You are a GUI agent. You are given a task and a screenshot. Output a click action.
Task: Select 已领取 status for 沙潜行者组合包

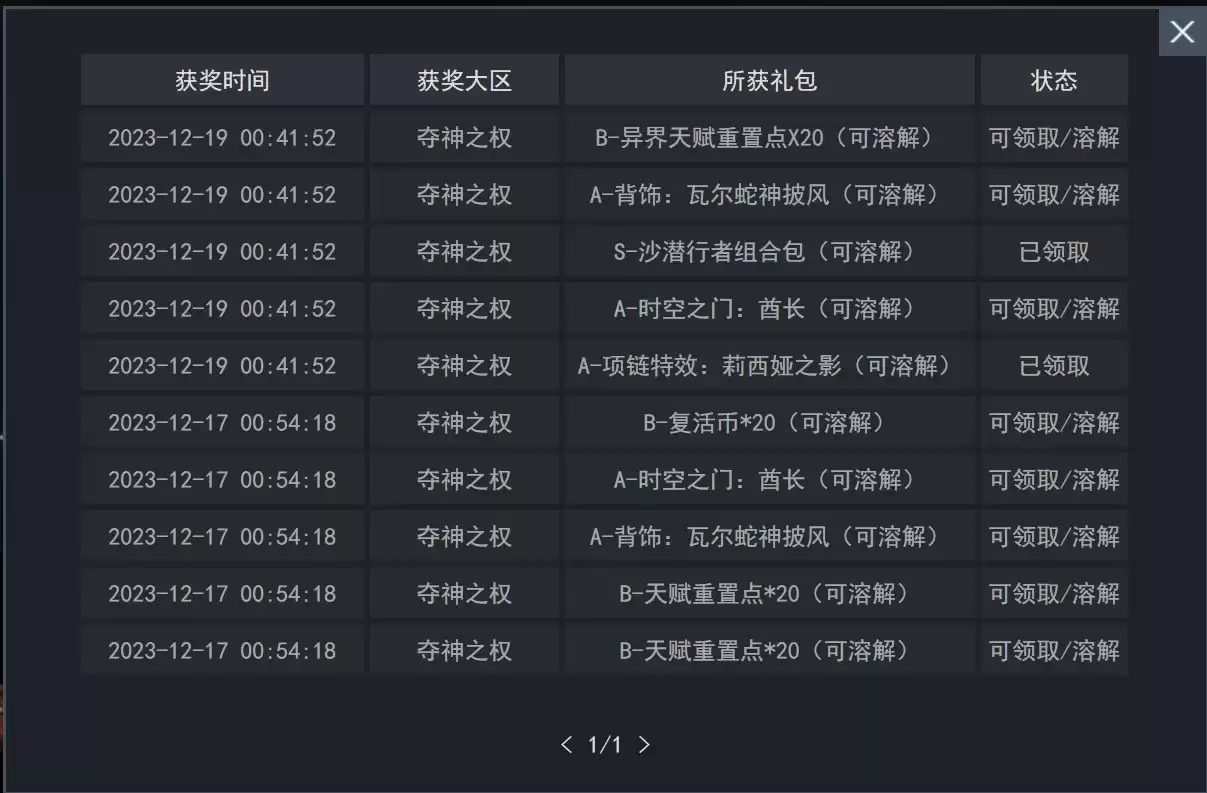click(x=1054, y=252)
